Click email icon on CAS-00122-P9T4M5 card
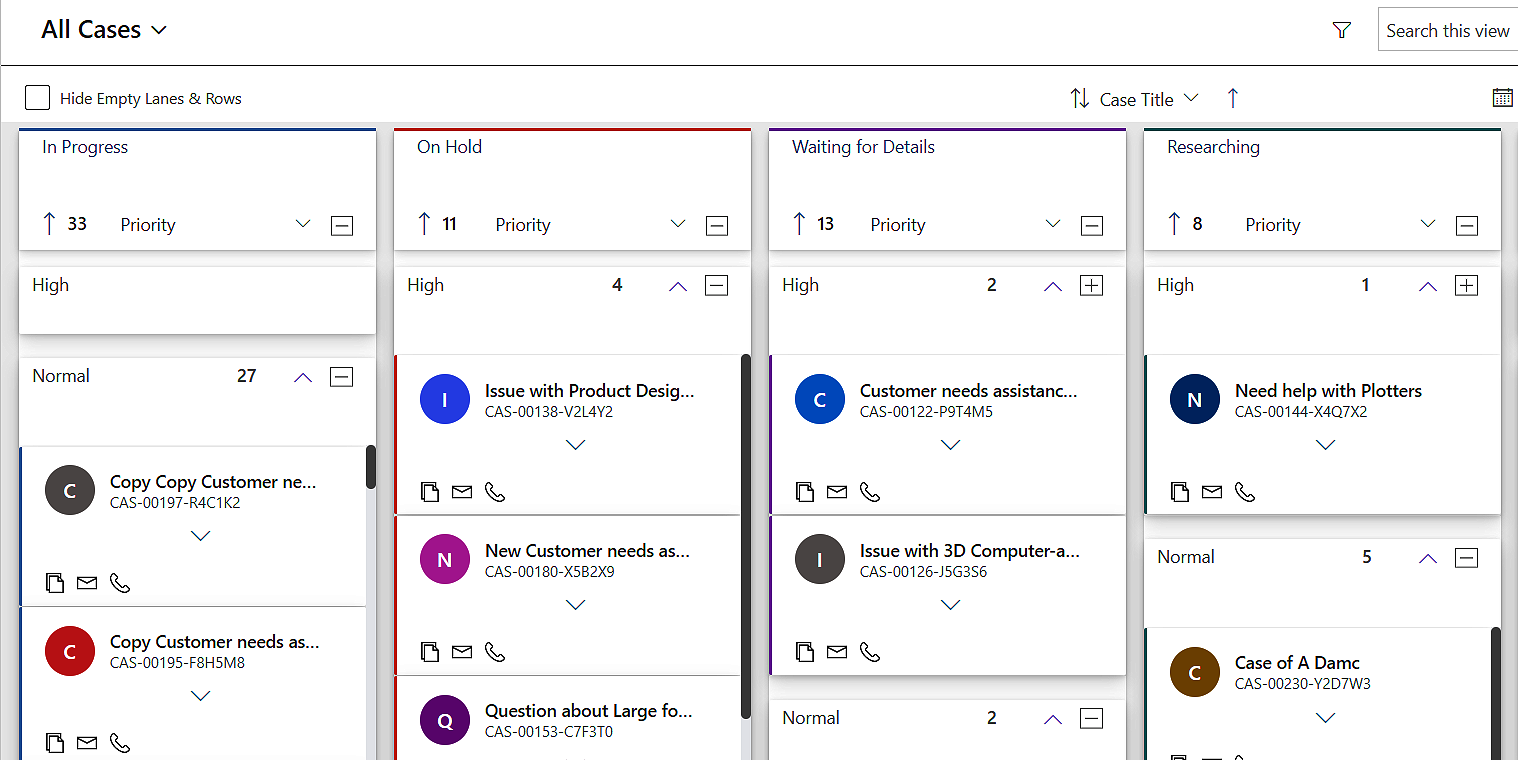 tap(837, 492)
